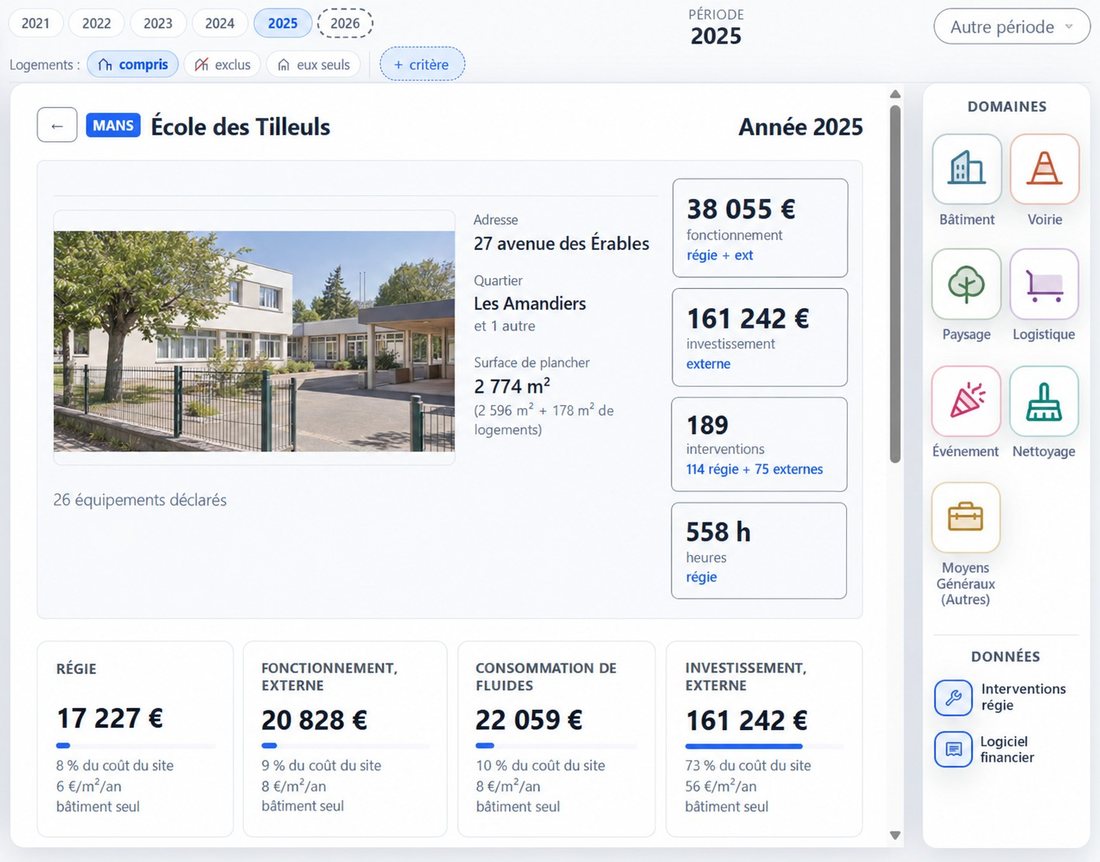This screenshot has width=1100, height=862.
Task: Click the vertical scrollbar thumb
Action: [x=894, y=284]
